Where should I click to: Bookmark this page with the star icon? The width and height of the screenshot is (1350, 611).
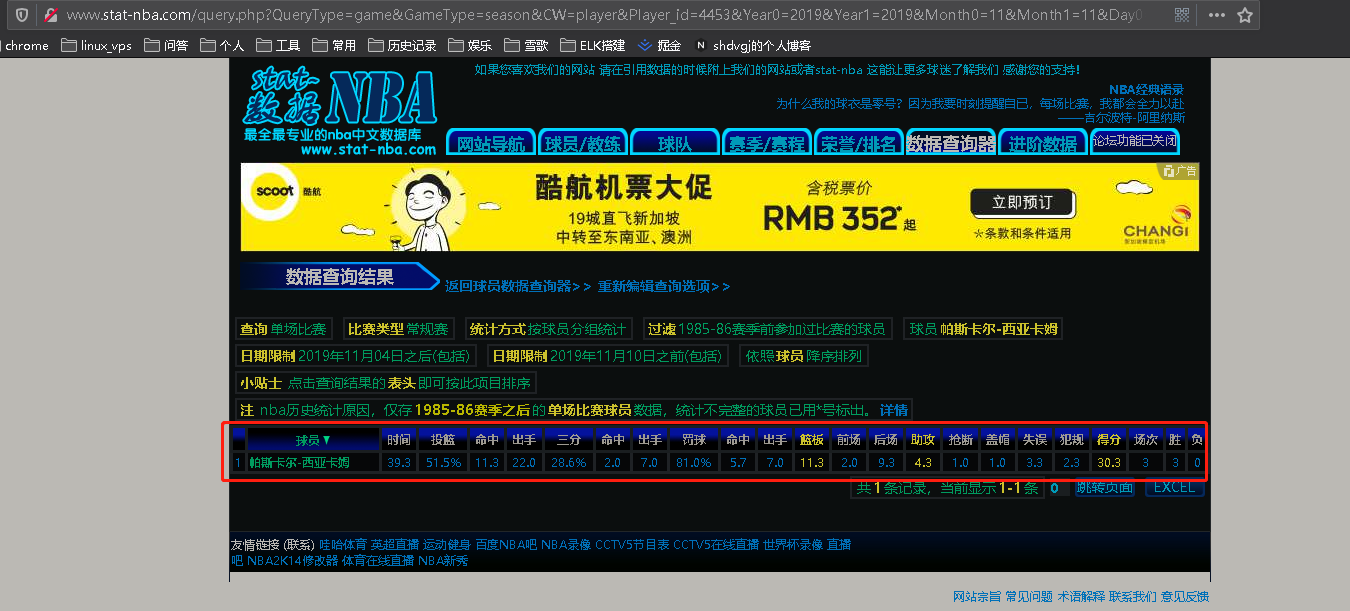(1245, 15)
